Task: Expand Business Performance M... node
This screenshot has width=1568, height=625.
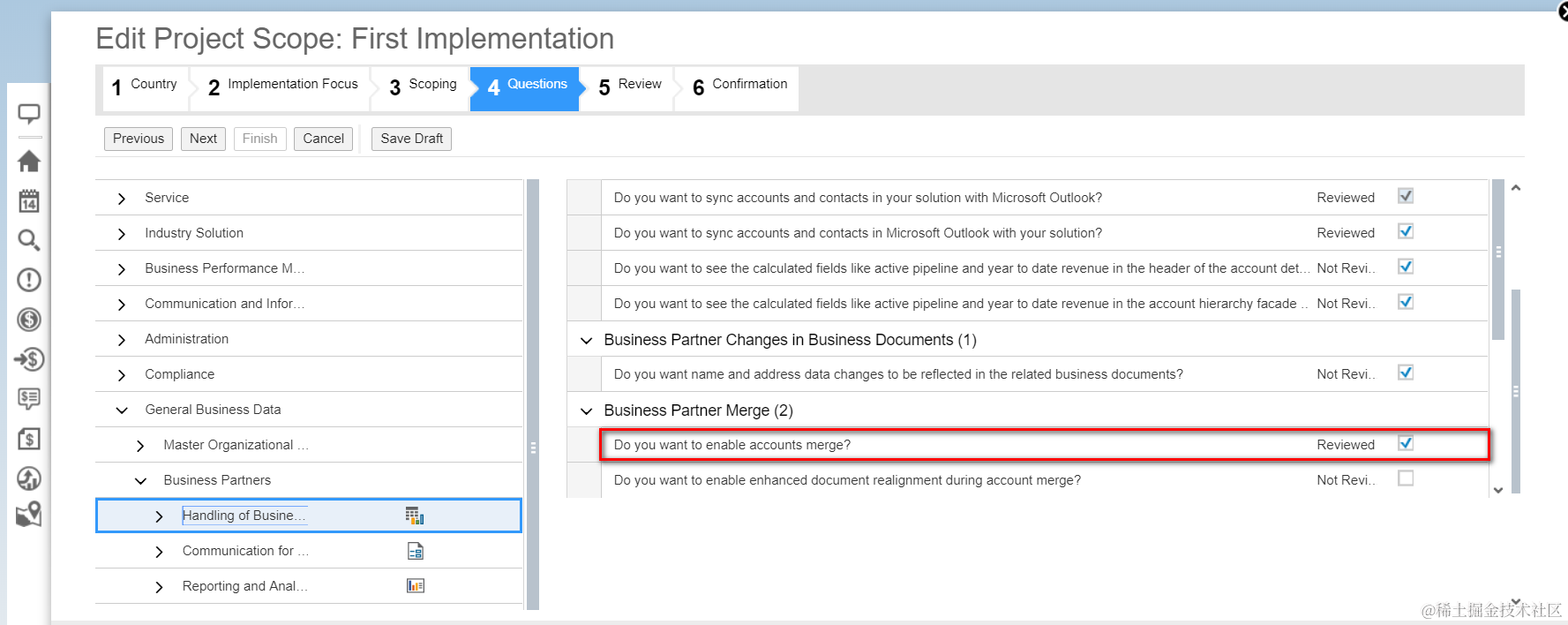Action: [122, 269]
